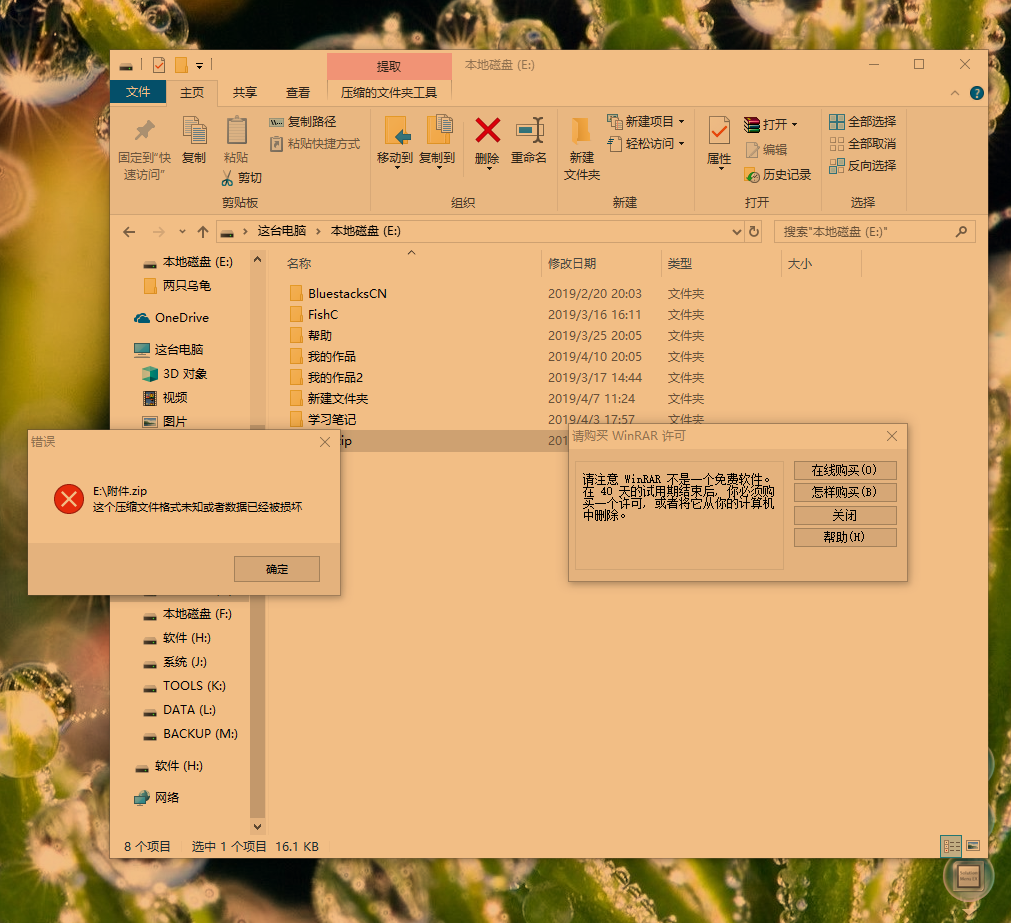Viewport: 1011px width, 923px height.
Task: Switch to the Share (共享) tab
Action: (244, 93)
